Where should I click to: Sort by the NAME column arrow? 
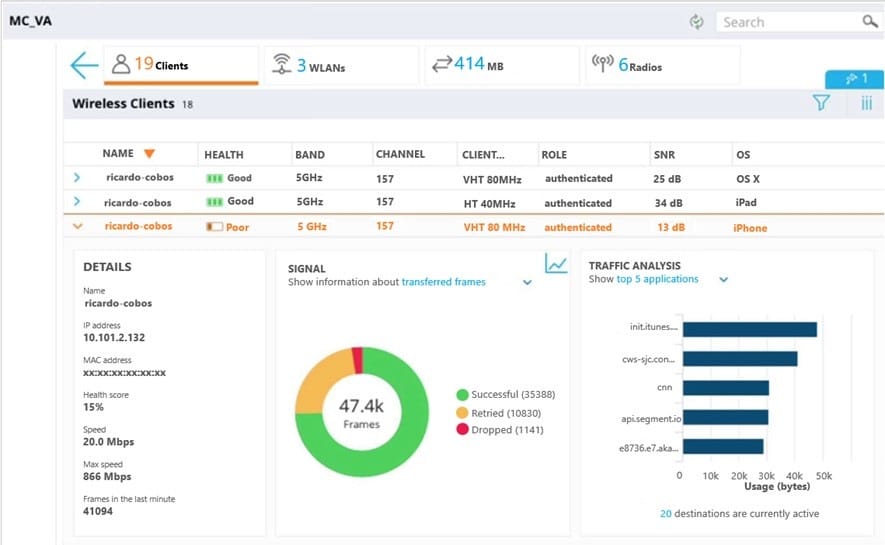pos(149,154)
